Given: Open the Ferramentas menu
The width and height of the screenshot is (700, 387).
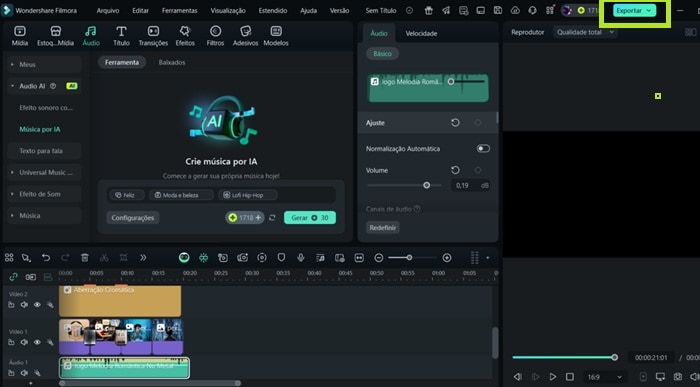Looking at the screenshot, I should pos(179,10).
